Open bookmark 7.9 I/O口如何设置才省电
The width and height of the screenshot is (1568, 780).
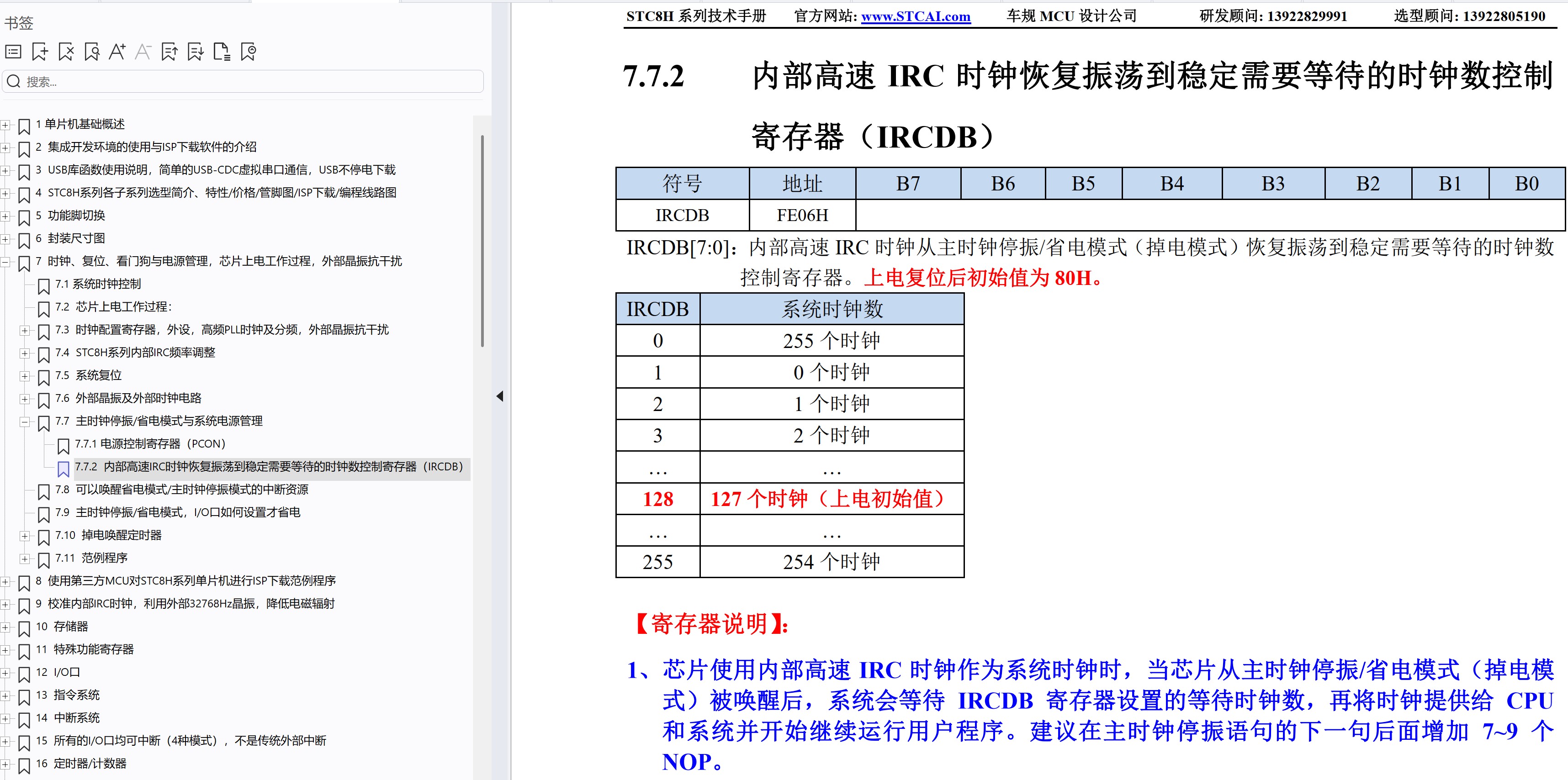tap(177, 512)
